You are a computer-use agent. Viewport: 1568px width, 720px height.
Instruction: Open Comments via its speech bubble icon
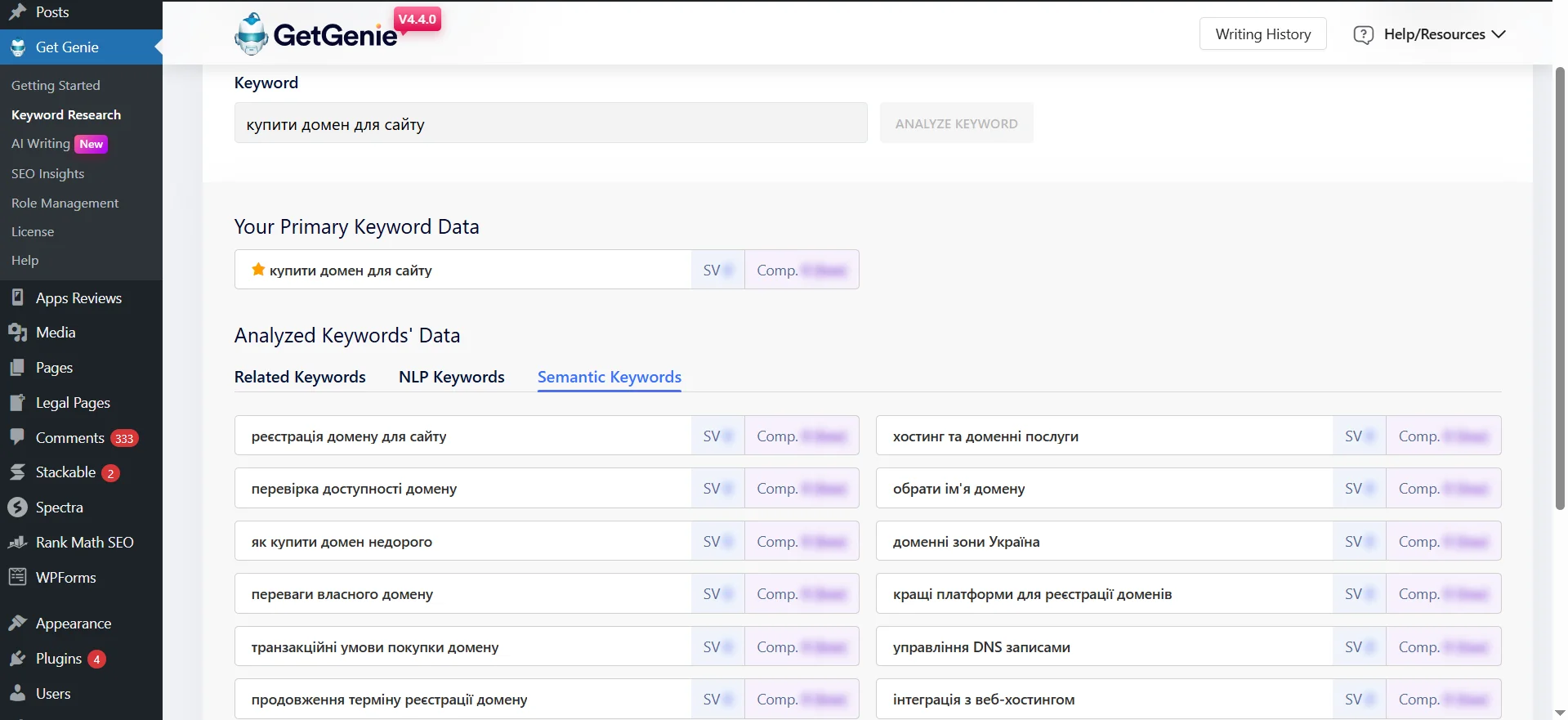coord(17,437)
